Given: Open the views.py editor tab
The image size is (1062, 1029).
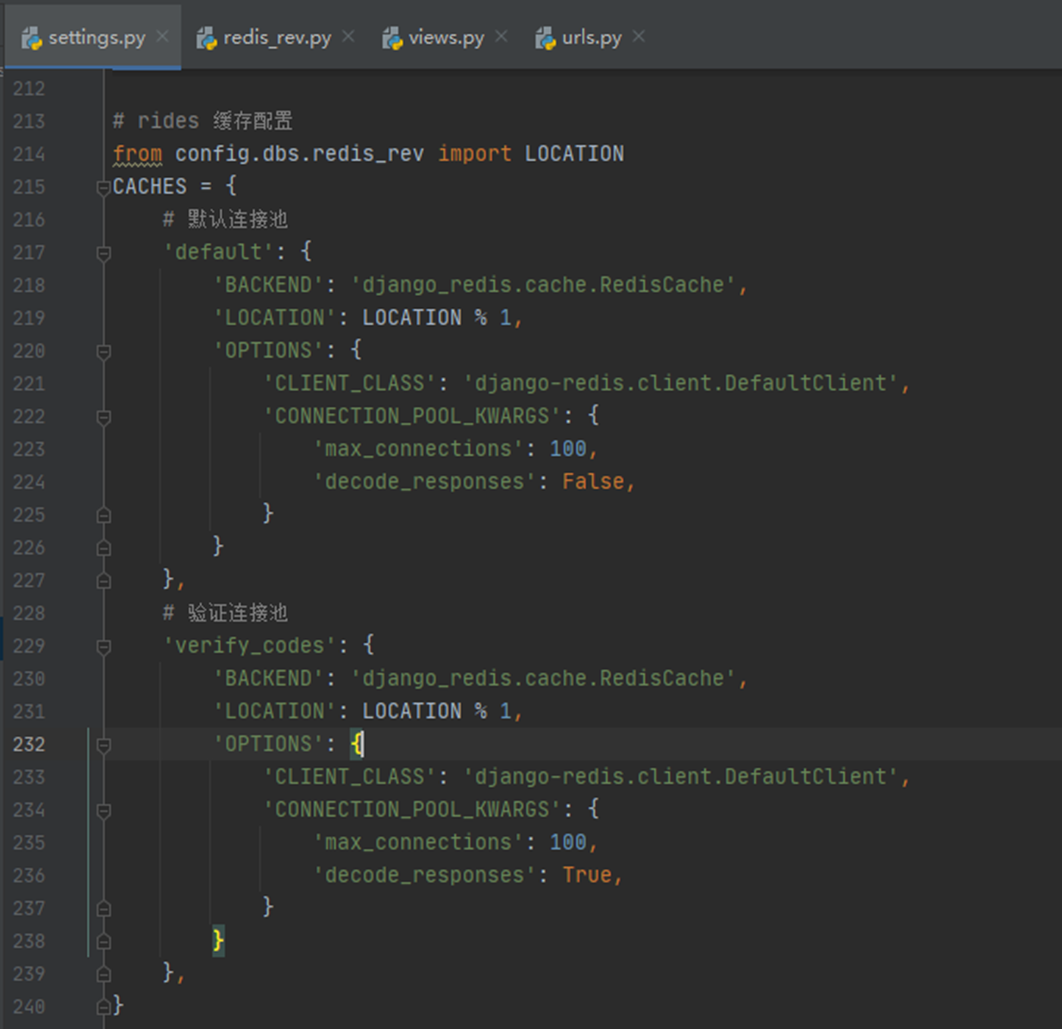Looking at the screenshot, I should pos(446,38).
